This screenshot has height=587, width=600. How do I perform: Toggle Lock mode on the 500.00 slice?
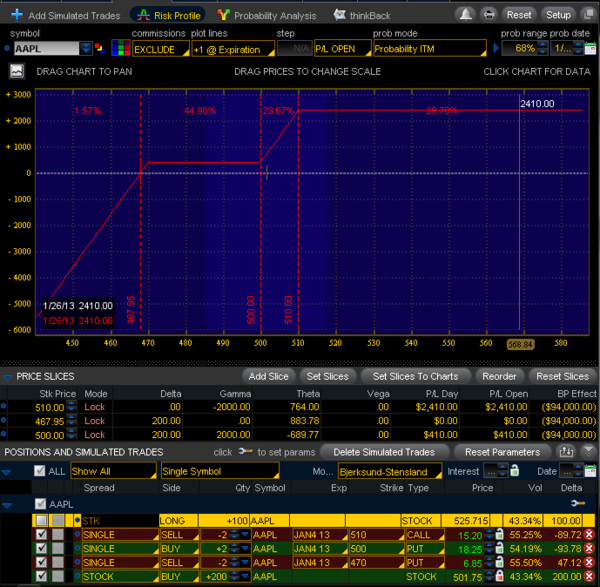pyautogui.click(x=95, y=435)
